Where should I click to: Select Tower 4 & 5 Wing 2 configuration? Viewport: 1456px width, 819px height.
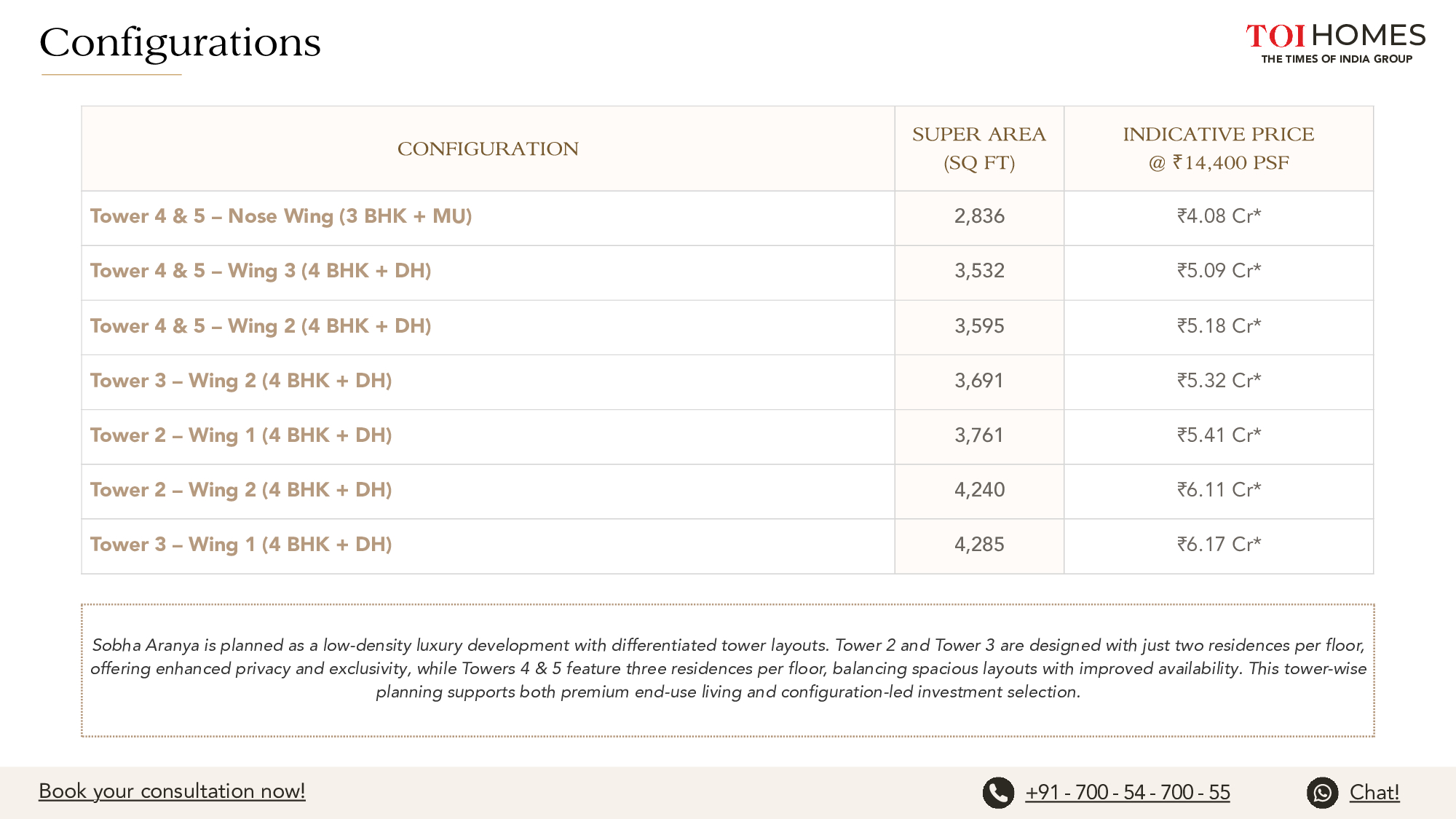point(261,326)
